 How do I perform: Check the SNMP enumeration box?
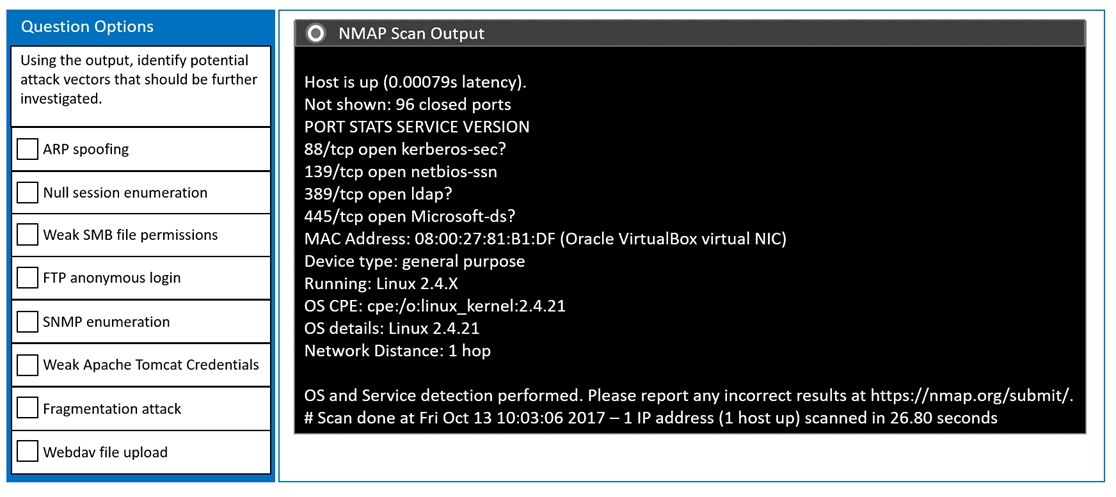coord(28,322)
